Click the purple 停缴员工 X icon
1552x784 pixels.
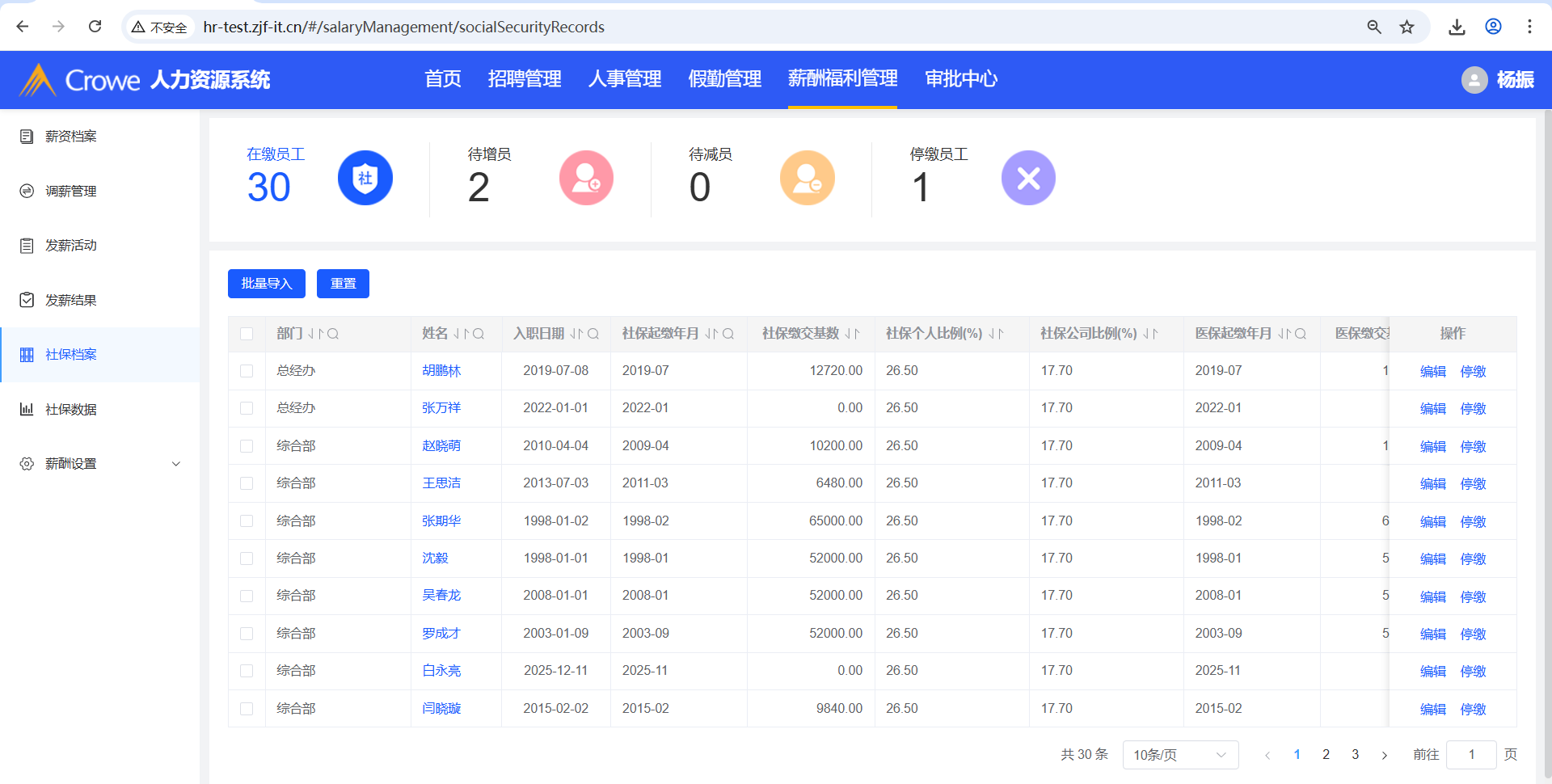pyautogui.click(x=1028, y=178)
